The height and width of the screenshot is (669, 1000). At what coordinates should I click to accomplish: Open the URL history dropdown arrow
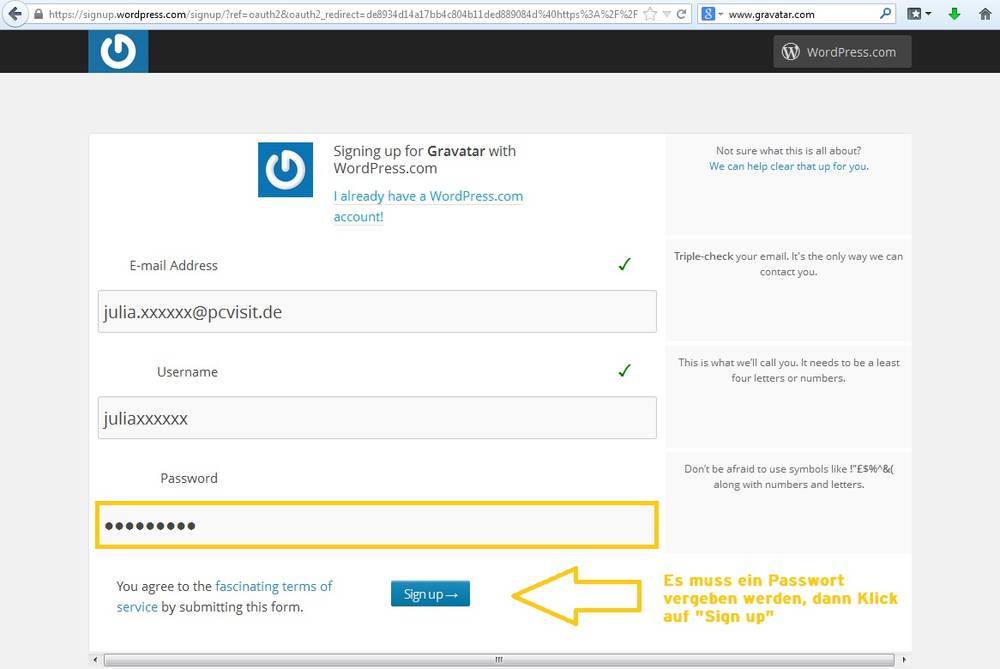click(x=667, y=14)
